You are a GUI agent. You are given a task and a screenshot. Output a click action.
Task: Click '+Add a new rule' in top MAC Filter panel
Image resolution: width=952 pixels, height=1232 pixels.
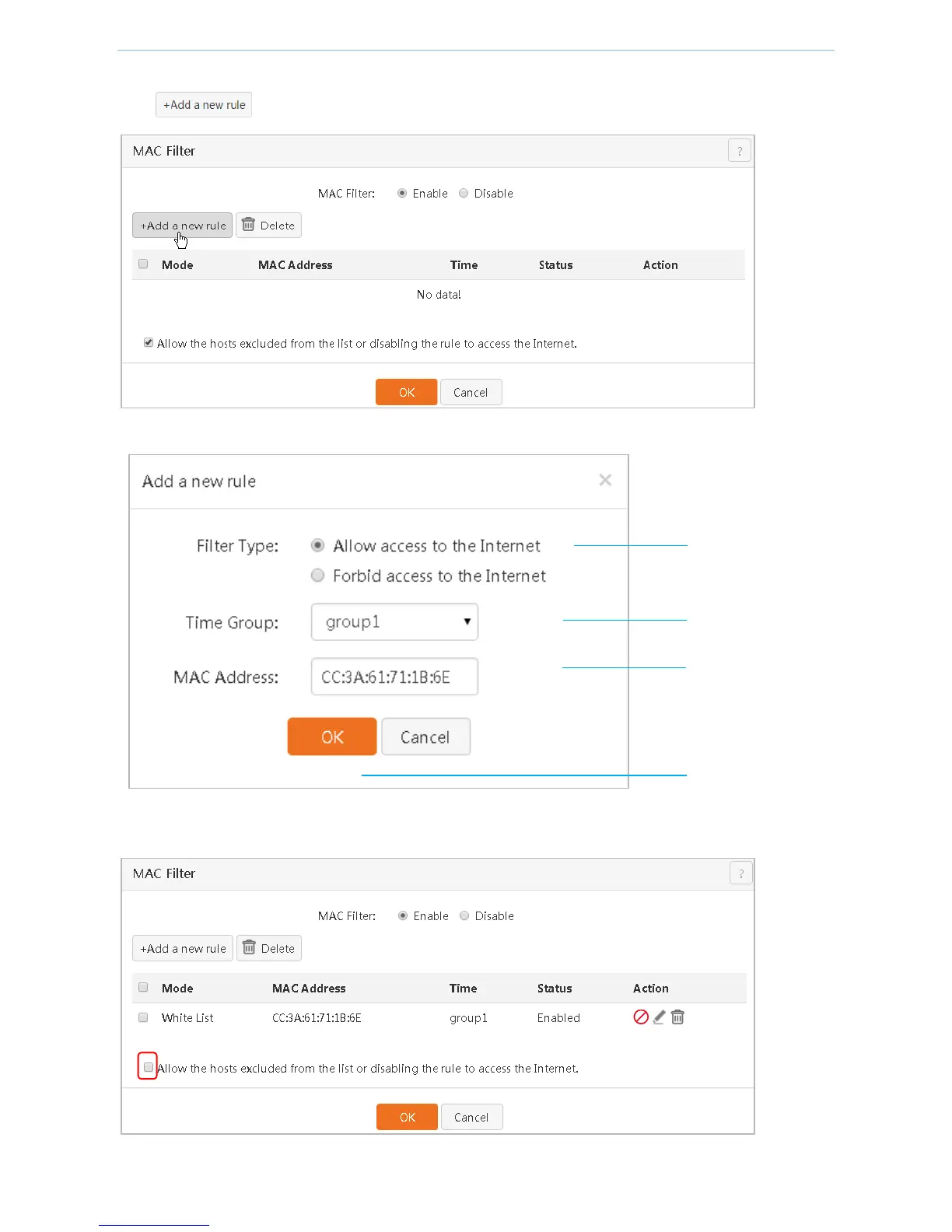tap(183, 226)
